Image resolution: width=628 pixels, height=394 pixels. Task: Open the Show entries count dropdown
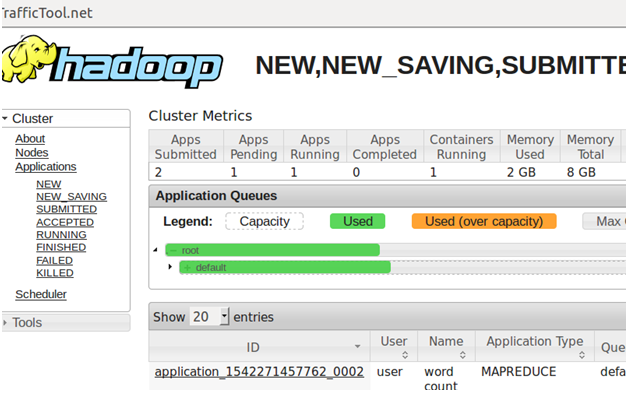pos(209,316)
